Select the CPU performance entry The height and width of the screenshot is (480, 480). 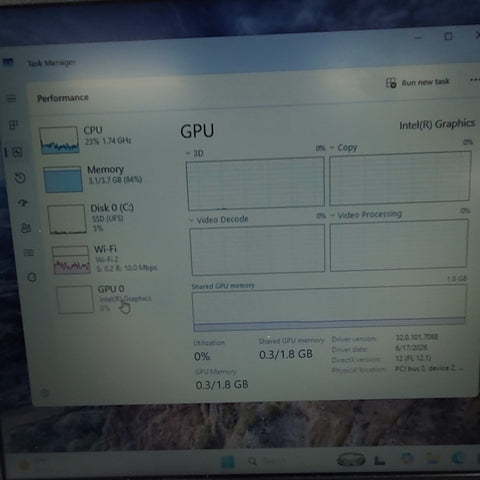click(100, 138)
